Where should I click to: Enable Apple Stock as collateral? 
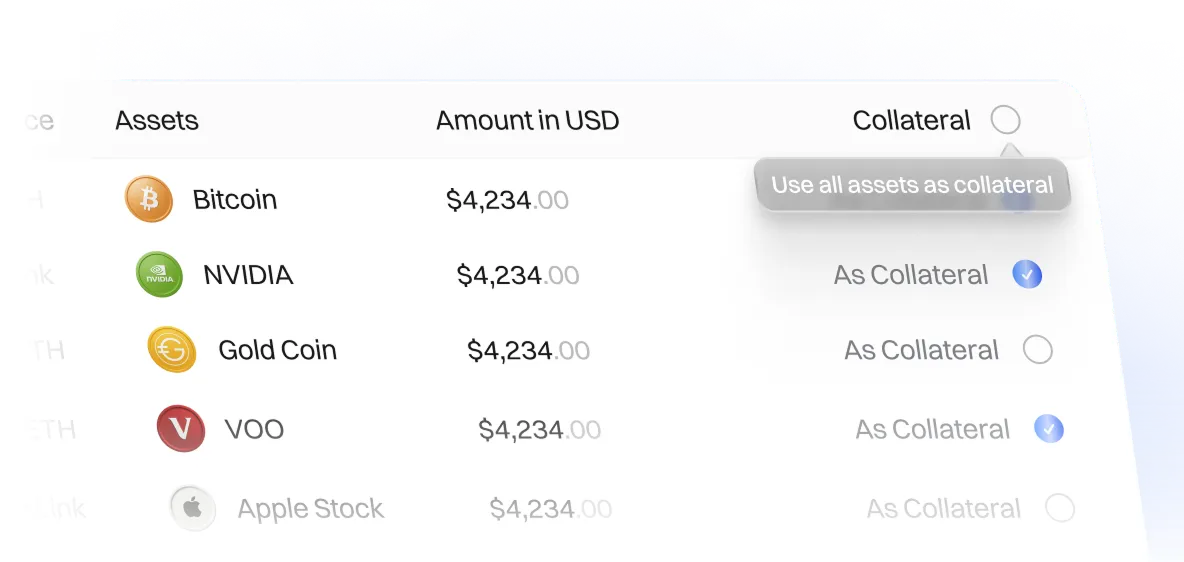pyautogui.click(x=1059, y=509)
